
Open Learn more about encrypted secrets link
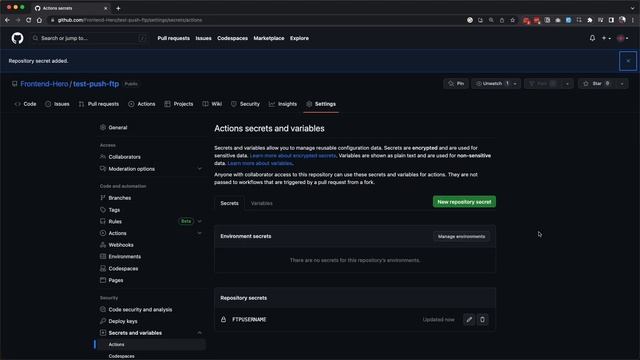click(293, 156)
